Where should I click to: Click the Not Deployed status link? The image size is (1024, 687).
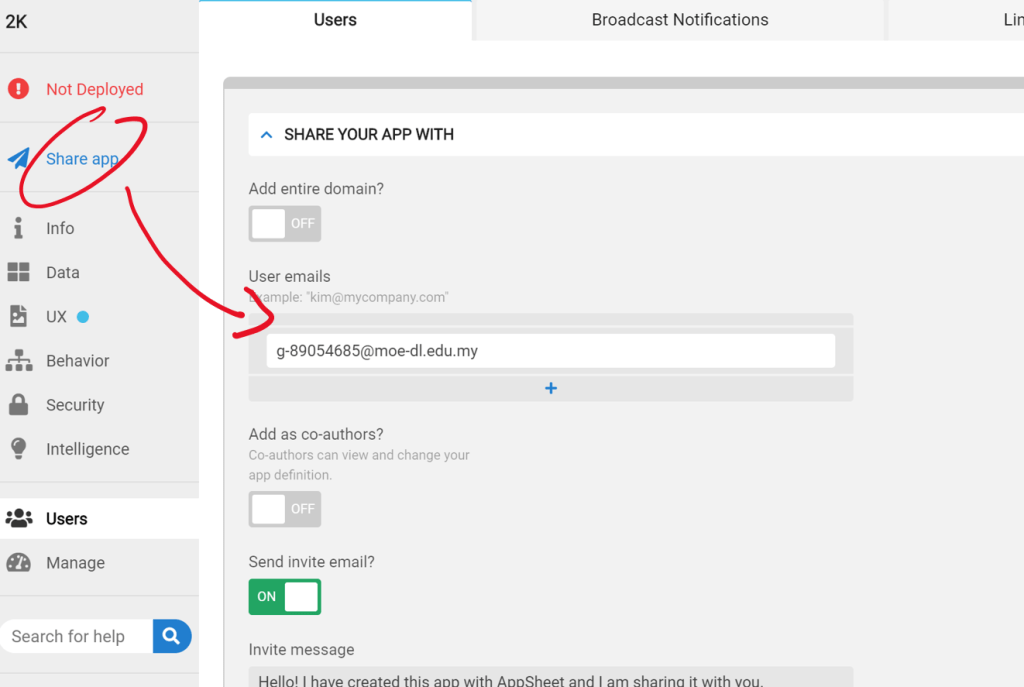tap(95, 89)
